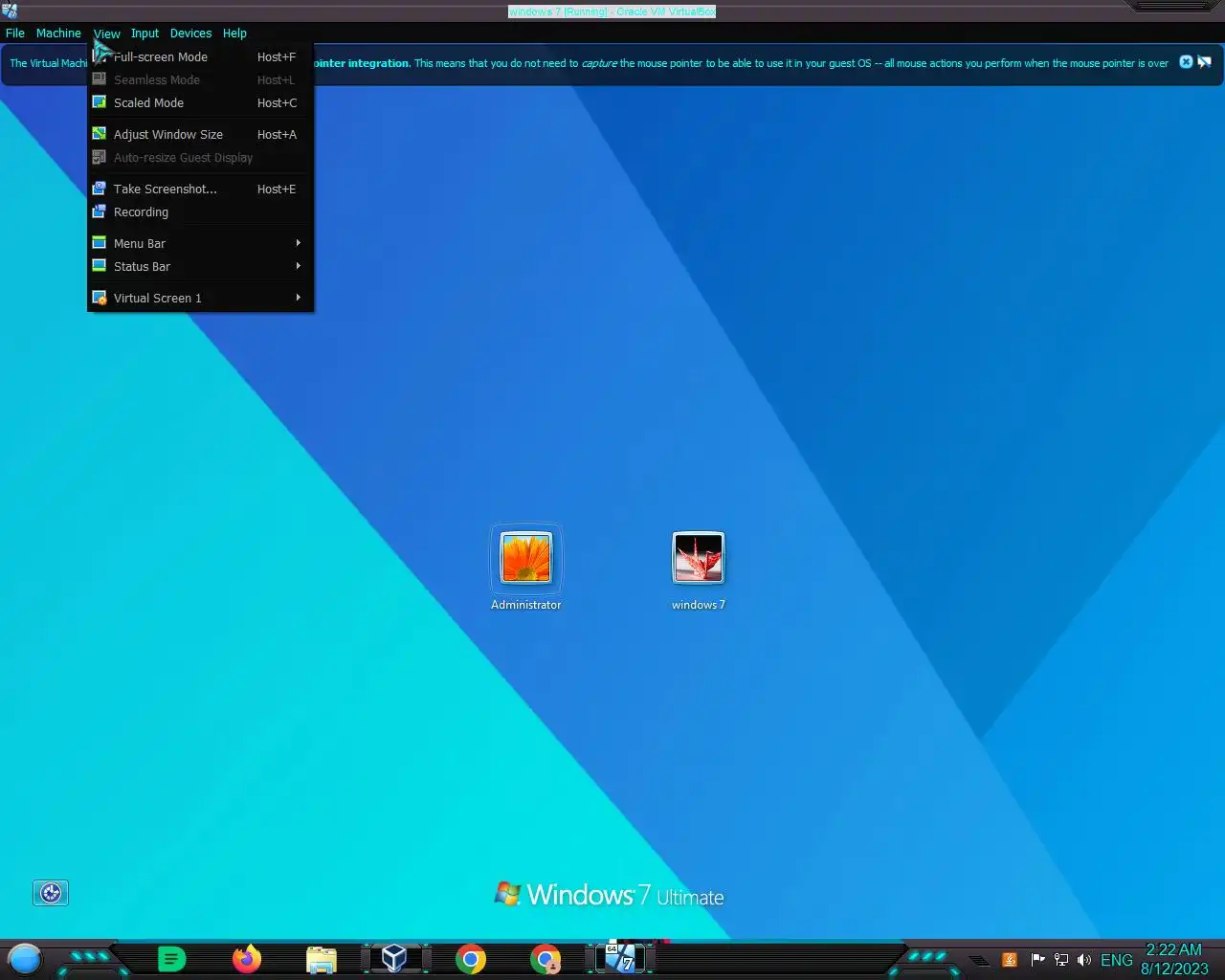1225x980 pixels.
Task: Open the first Google Chrome taskbar icon
Action: tap(470, 958)
